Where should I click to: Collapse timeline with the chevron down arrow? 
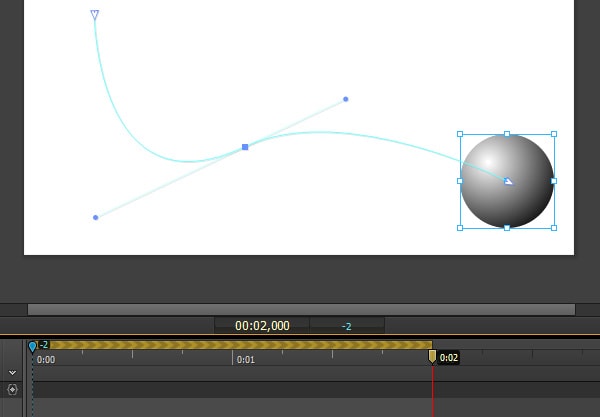point(12,373)
